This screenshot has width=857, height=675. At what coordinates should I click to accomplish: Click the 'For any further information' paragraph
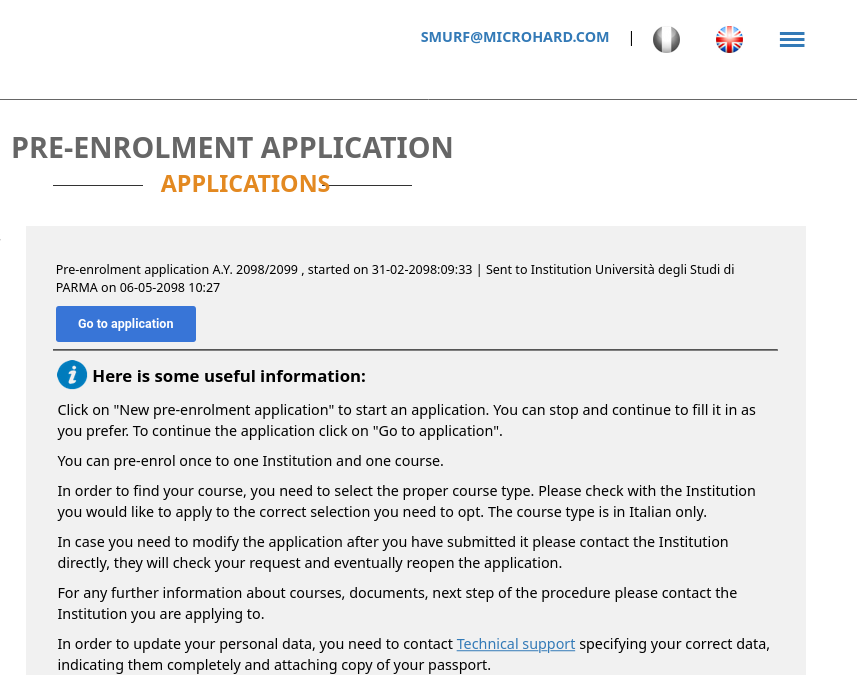coord(397,603)
